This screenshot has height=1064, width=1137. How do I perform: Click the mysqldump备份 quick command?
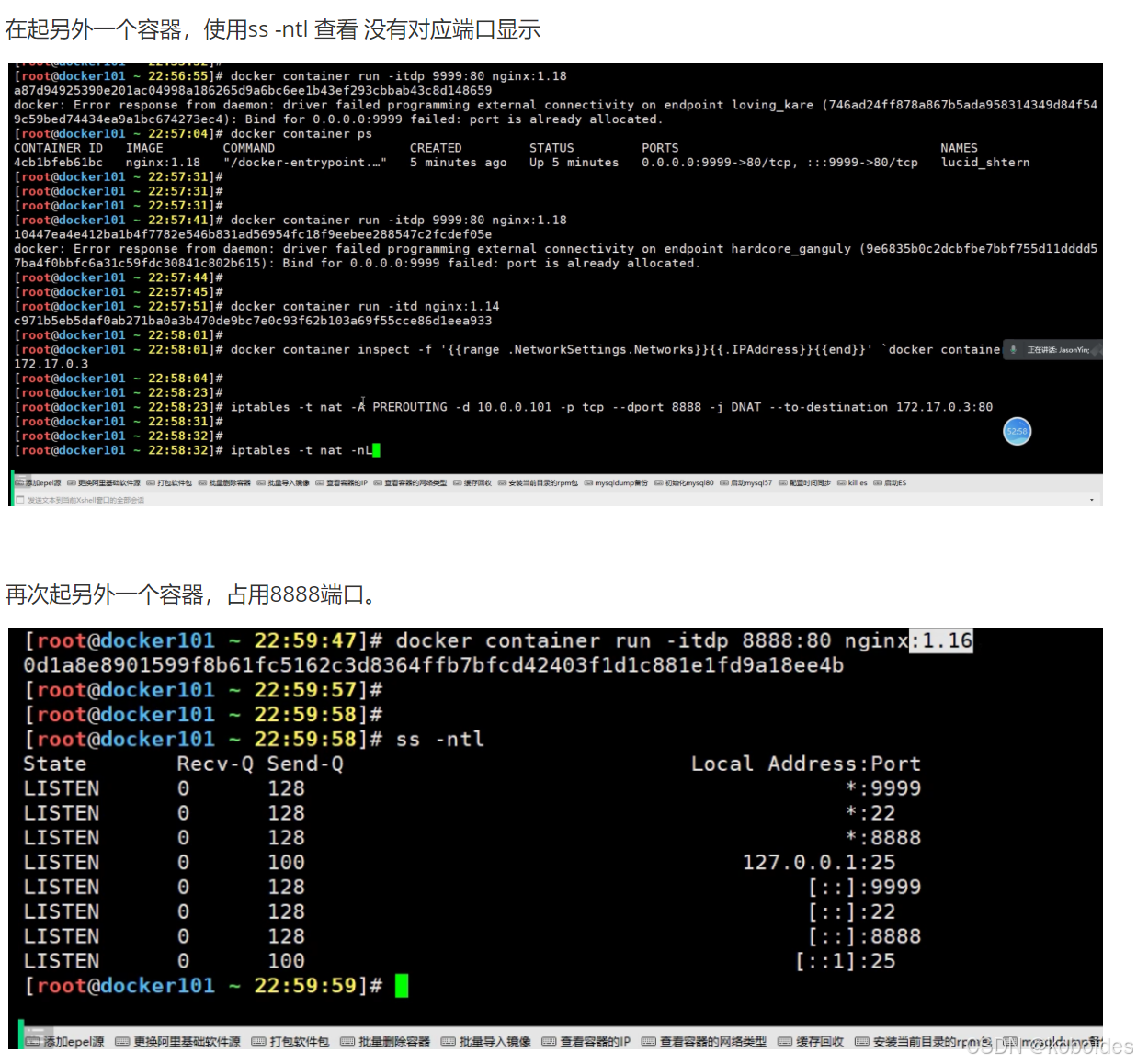616,482
